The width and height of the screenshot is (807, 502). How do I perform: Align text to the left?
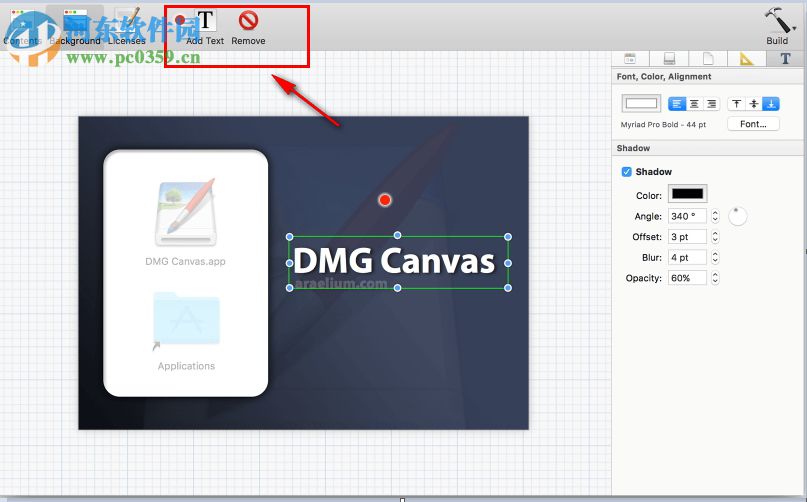click(676, 104)
